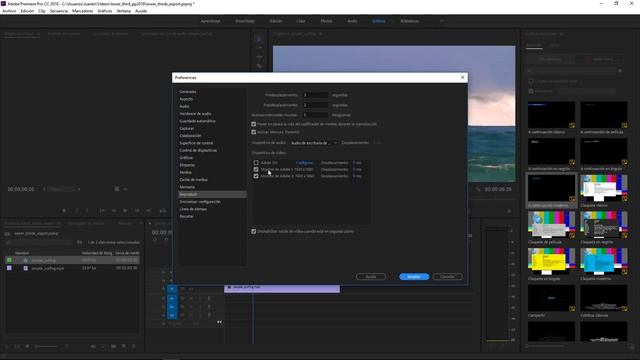The width and height of the screenshot is (640, 360).
Task: Select Claqueta clásica template thumbnail
Action: click(x=604, y=188)
